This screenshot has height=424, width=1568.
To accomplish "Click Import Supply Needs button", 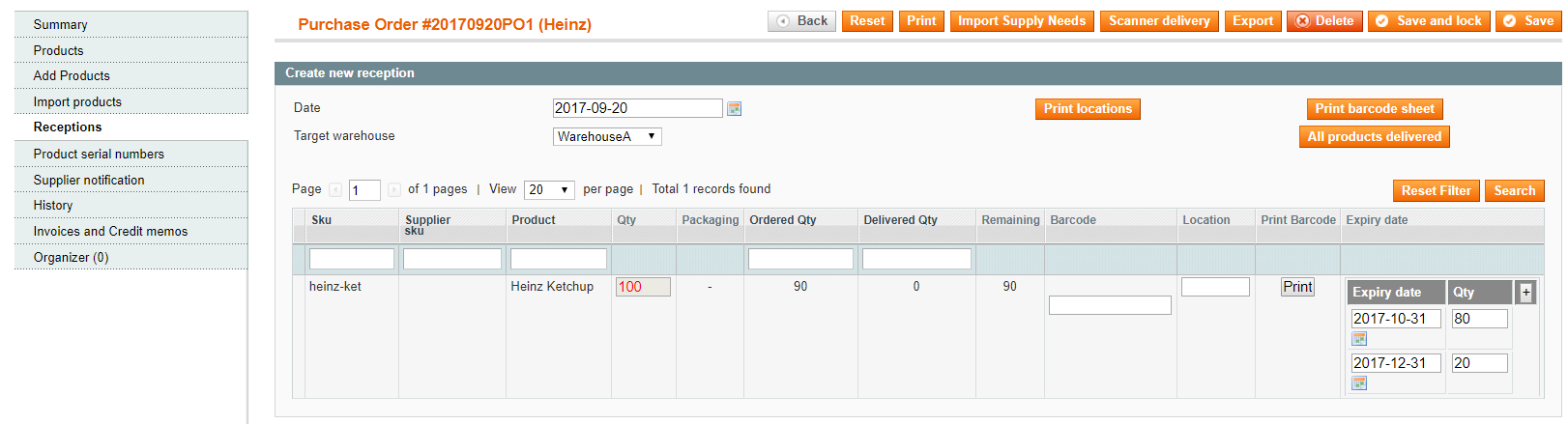I will tap(1022, 21).
